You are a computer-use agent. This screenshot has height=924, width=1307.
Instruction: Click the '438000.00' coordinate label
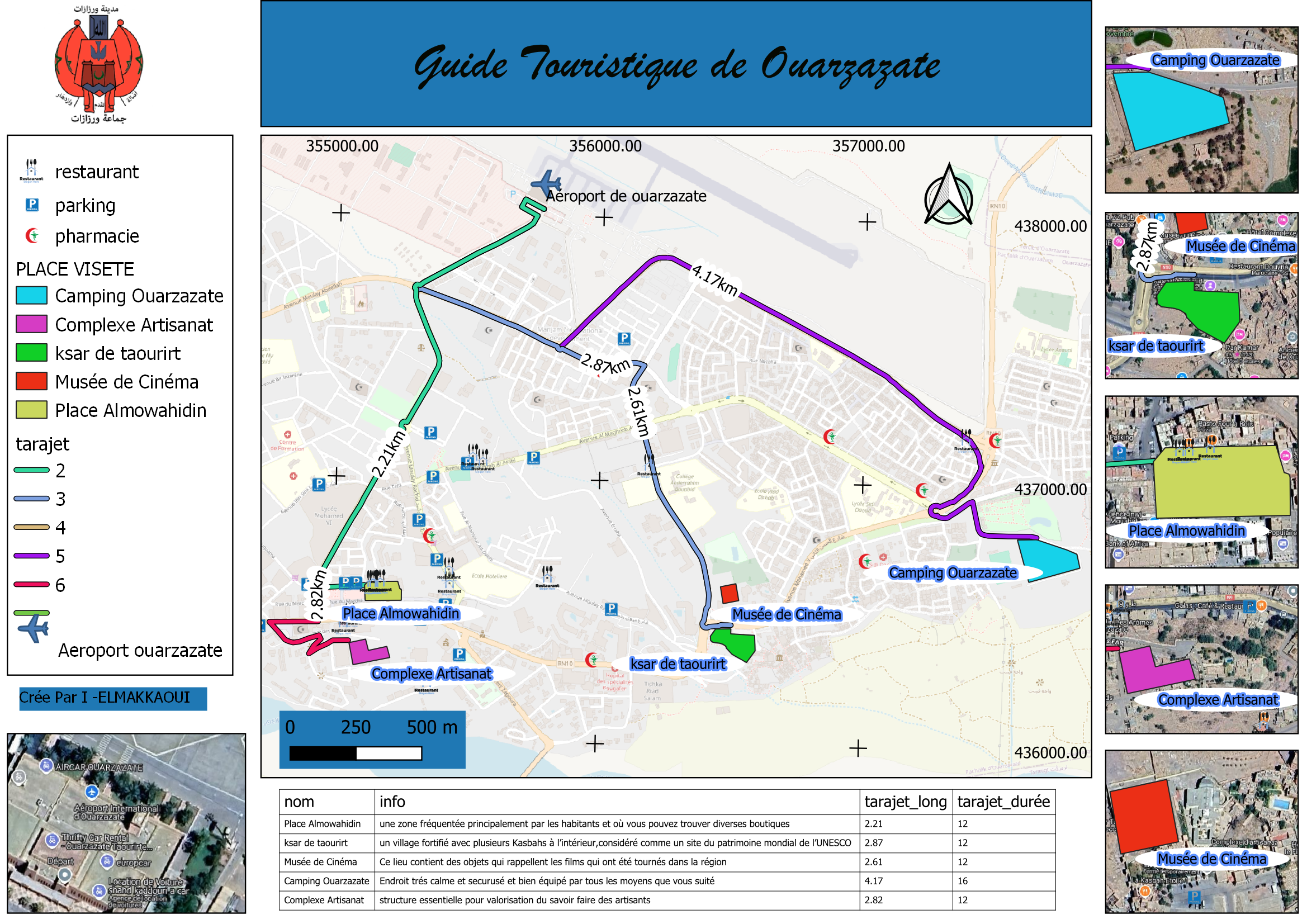[1050, 226]
